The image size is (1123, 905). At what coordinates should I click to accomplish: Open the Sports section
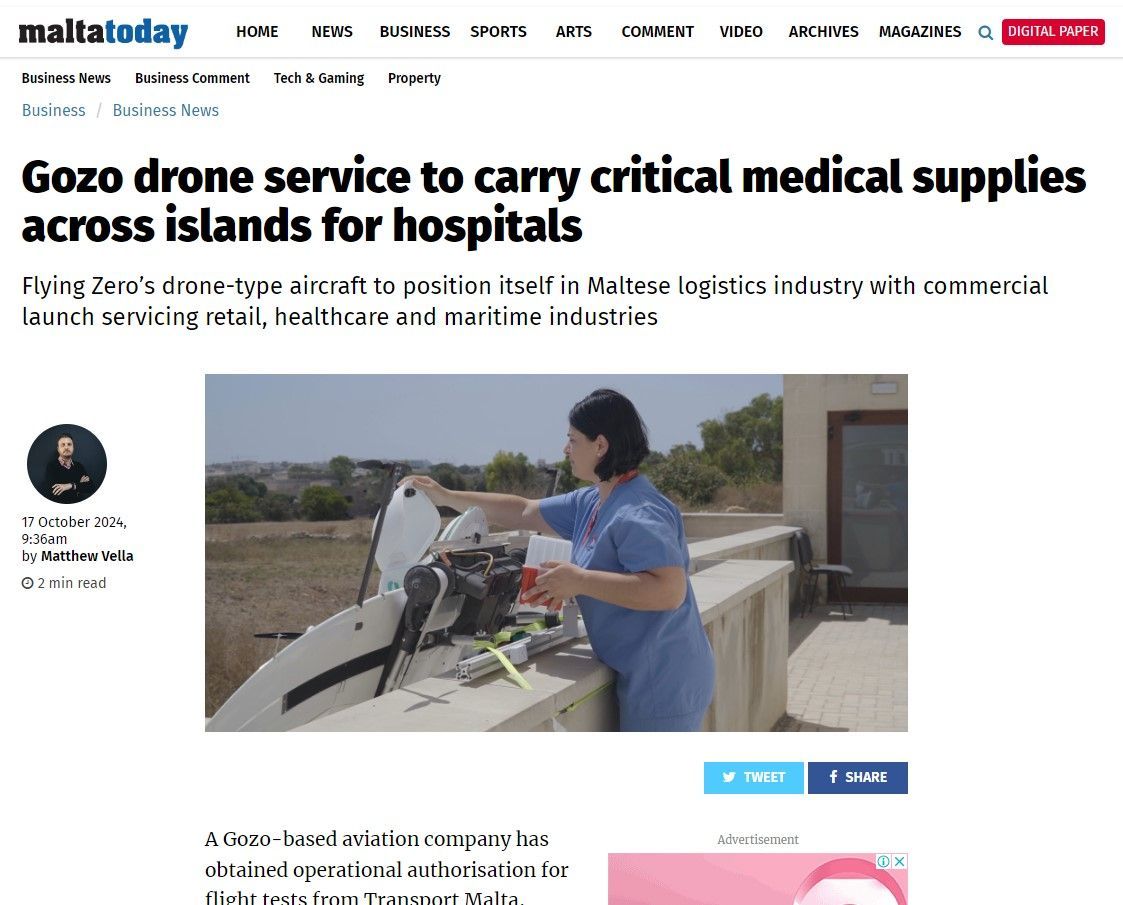(x=498, y=32)
